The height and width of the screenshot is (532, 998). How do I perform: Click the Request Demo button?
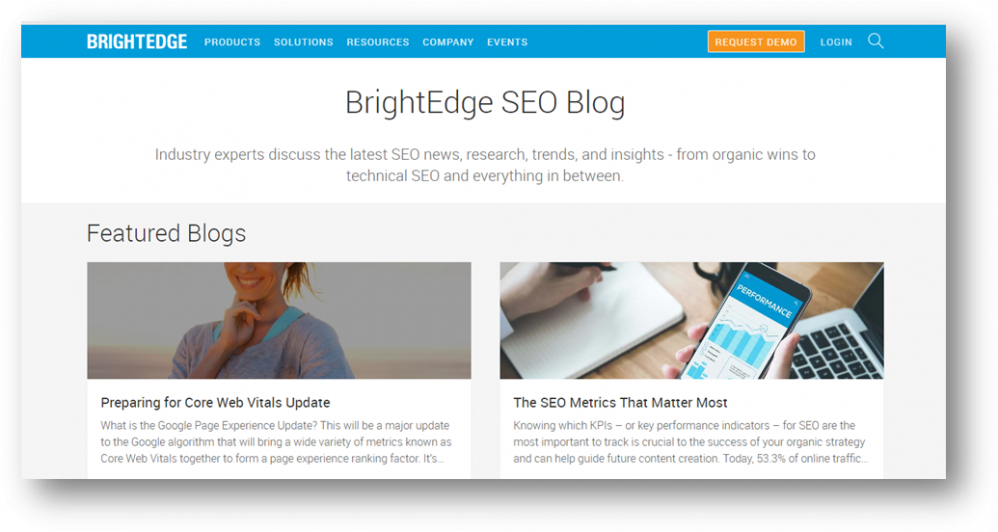756,42
